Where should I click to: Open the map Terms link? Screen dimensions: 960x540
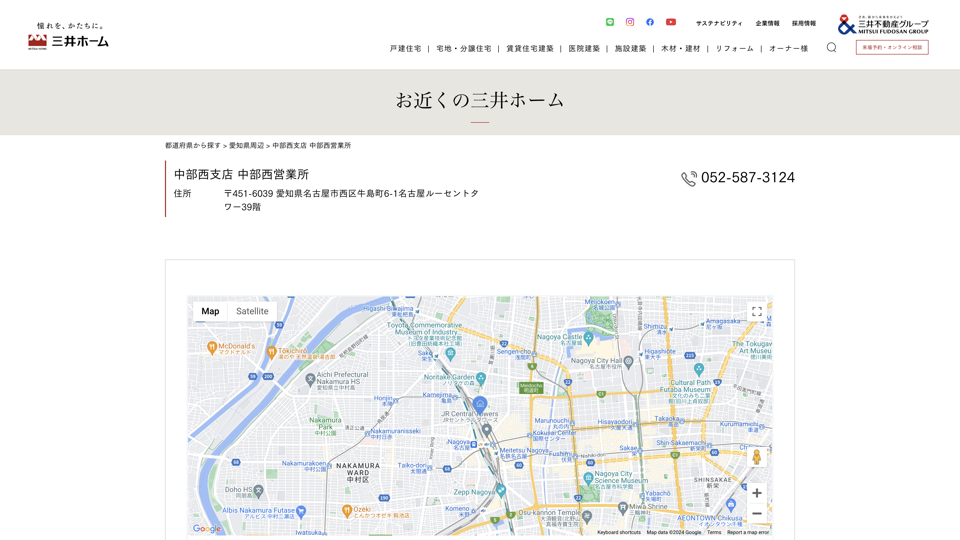coord(714,533)
